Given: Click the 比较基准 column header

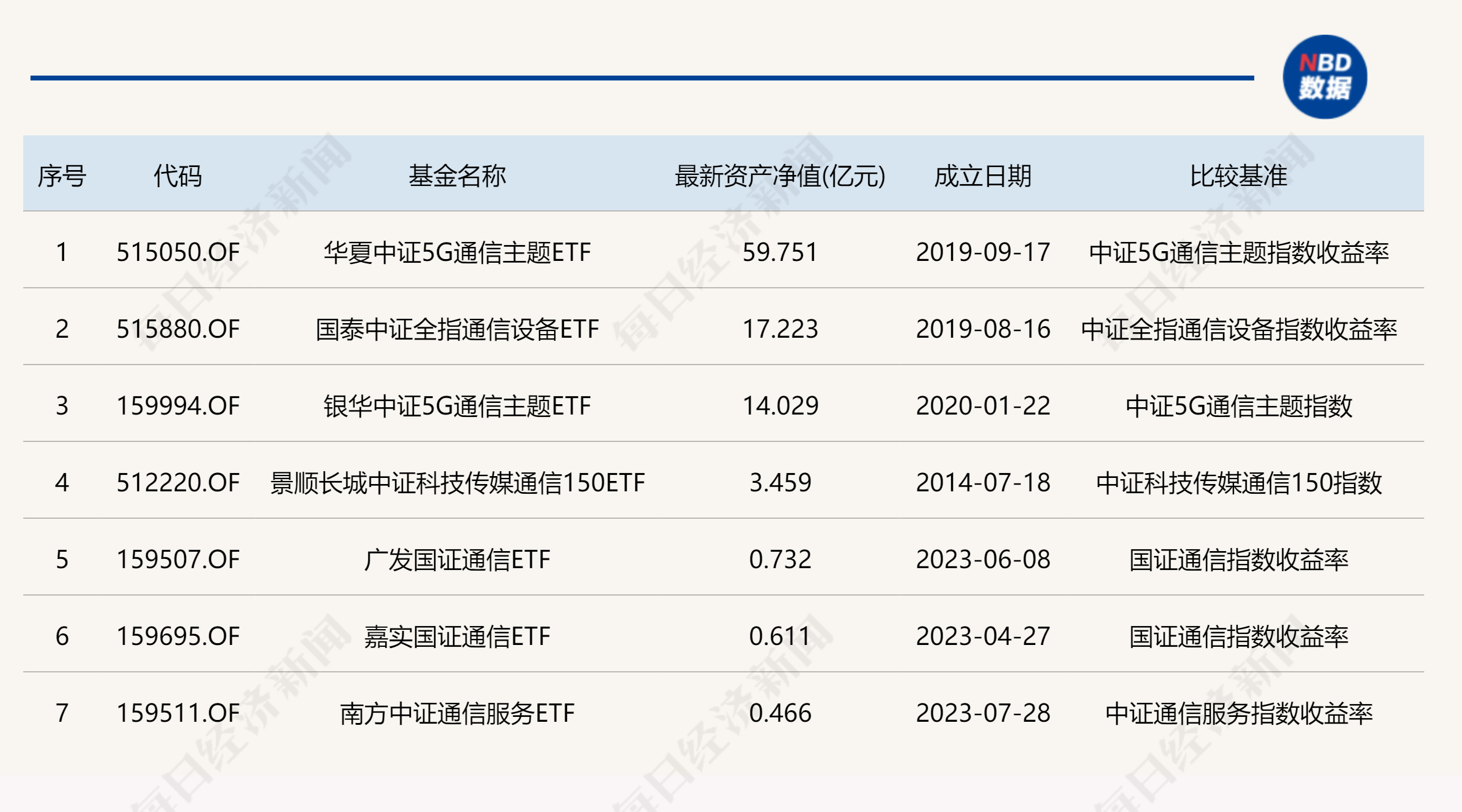Looking at the screenshot, I should (1239, 176).
